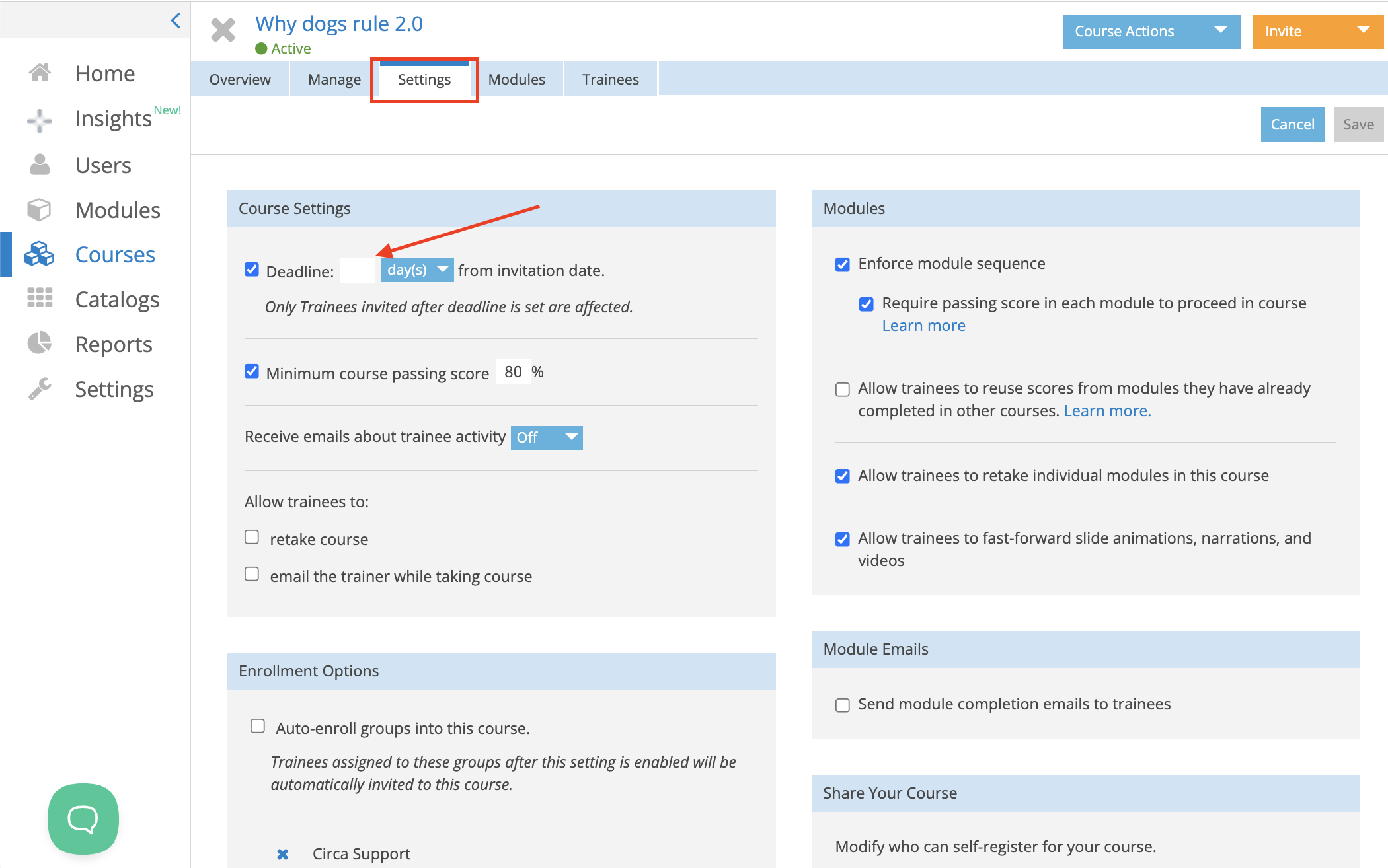
Task: Open the chat support bubble
Action: [x=83, y=818]
